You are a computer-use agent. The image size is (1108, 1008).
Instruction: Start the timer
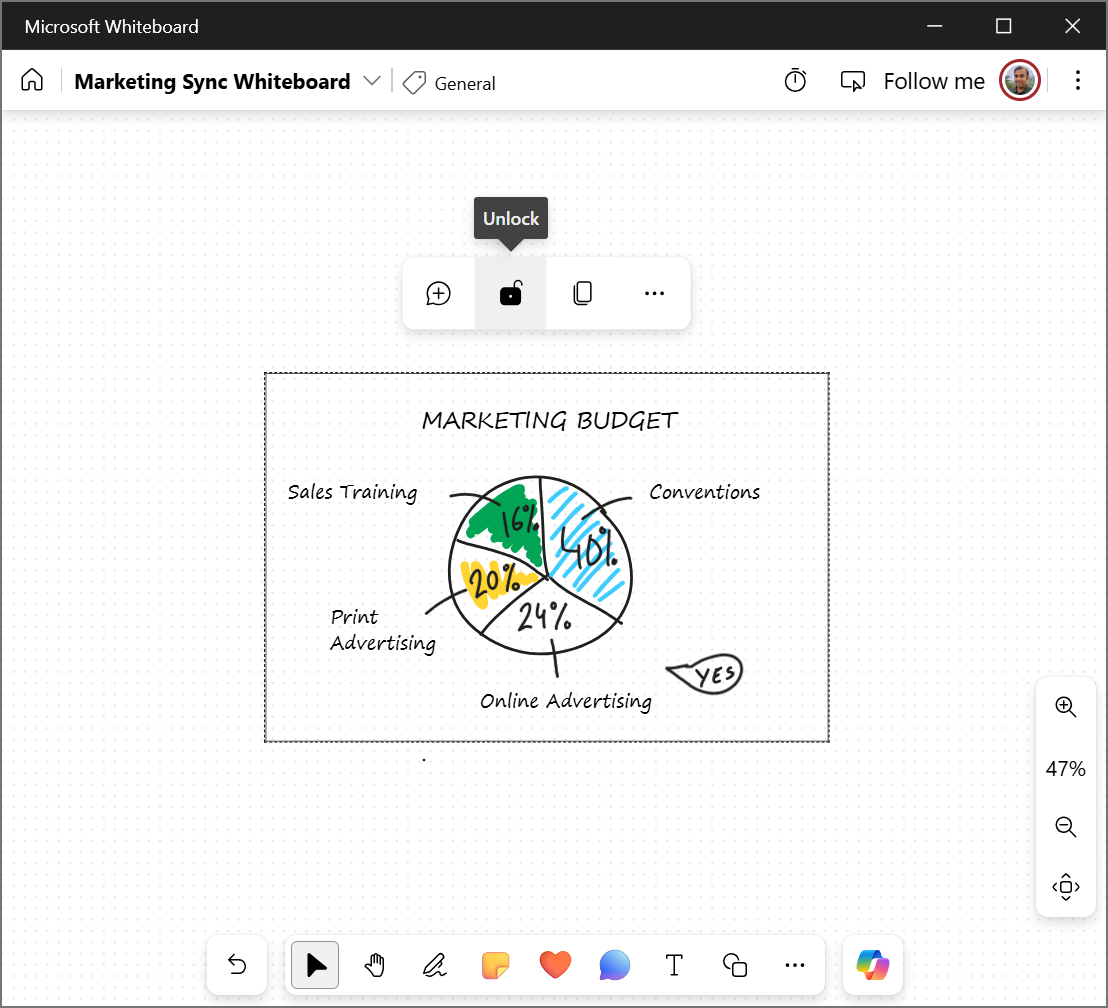tap(795, 80)
